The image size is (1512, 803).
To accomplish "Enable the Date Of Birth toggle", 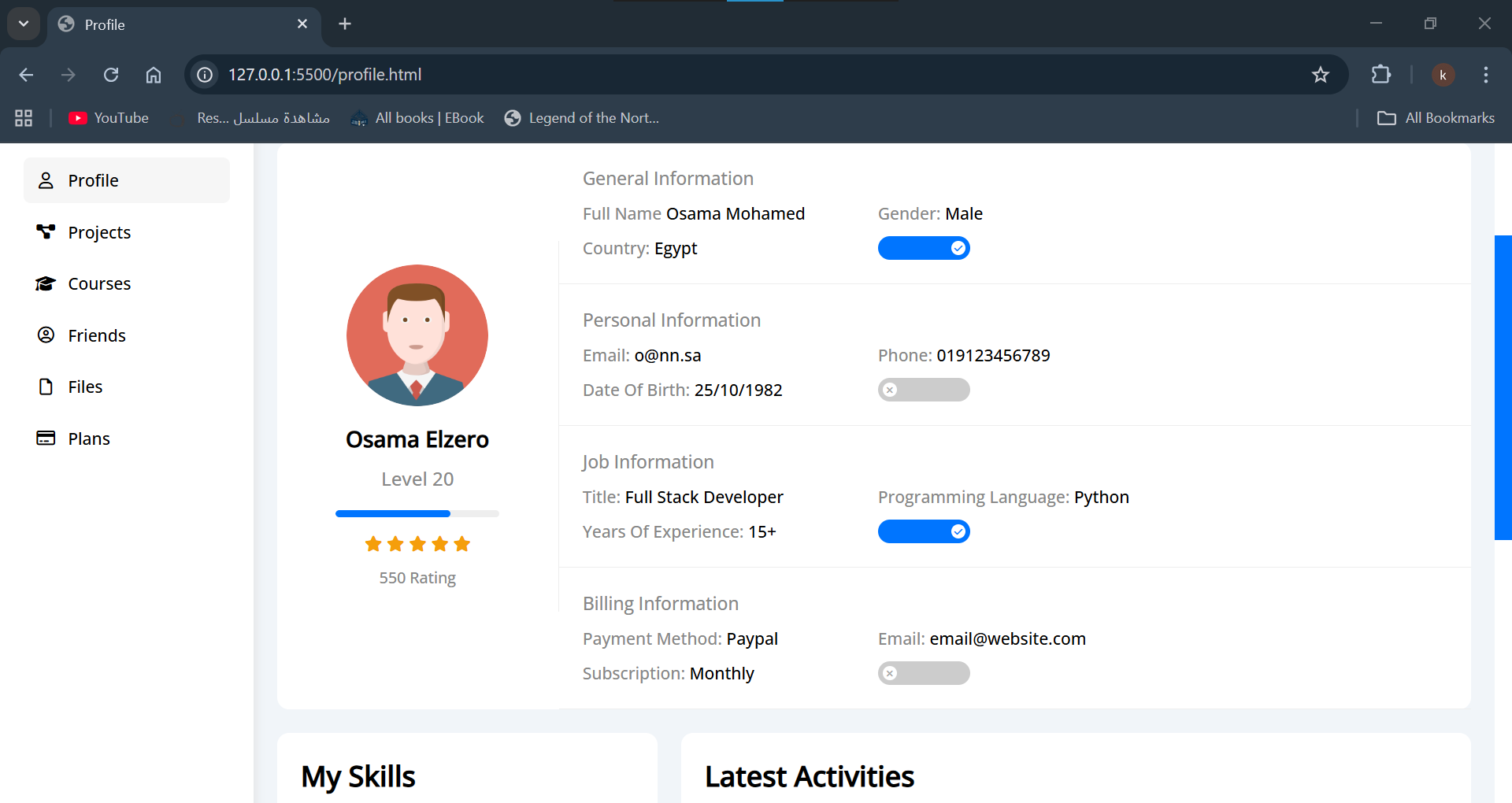I will pyautogui.click(x=924, y=390).
